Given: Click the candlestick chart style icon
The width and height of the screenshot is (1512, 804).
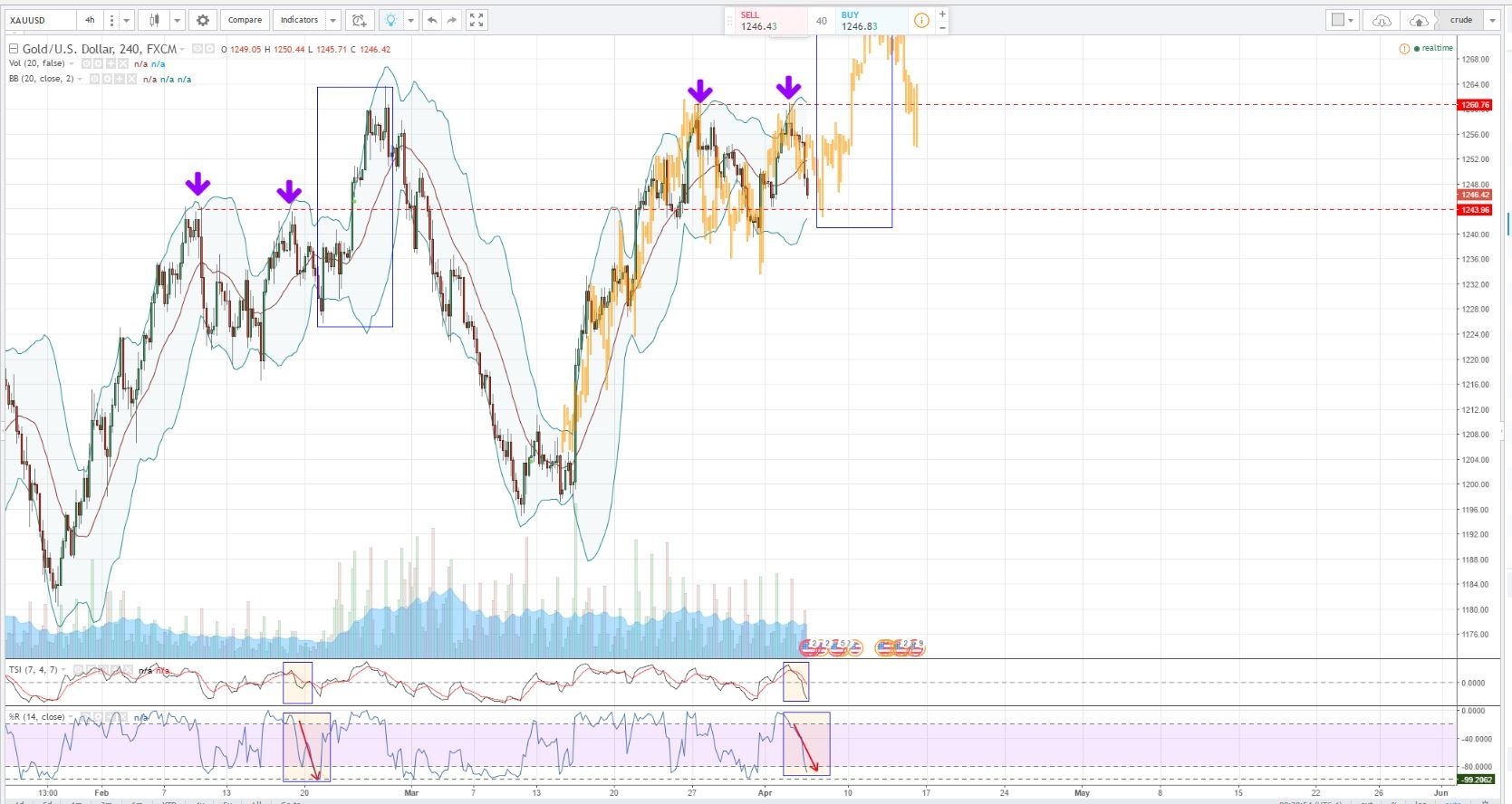Looking at the screenshot, I should point(155,20).
